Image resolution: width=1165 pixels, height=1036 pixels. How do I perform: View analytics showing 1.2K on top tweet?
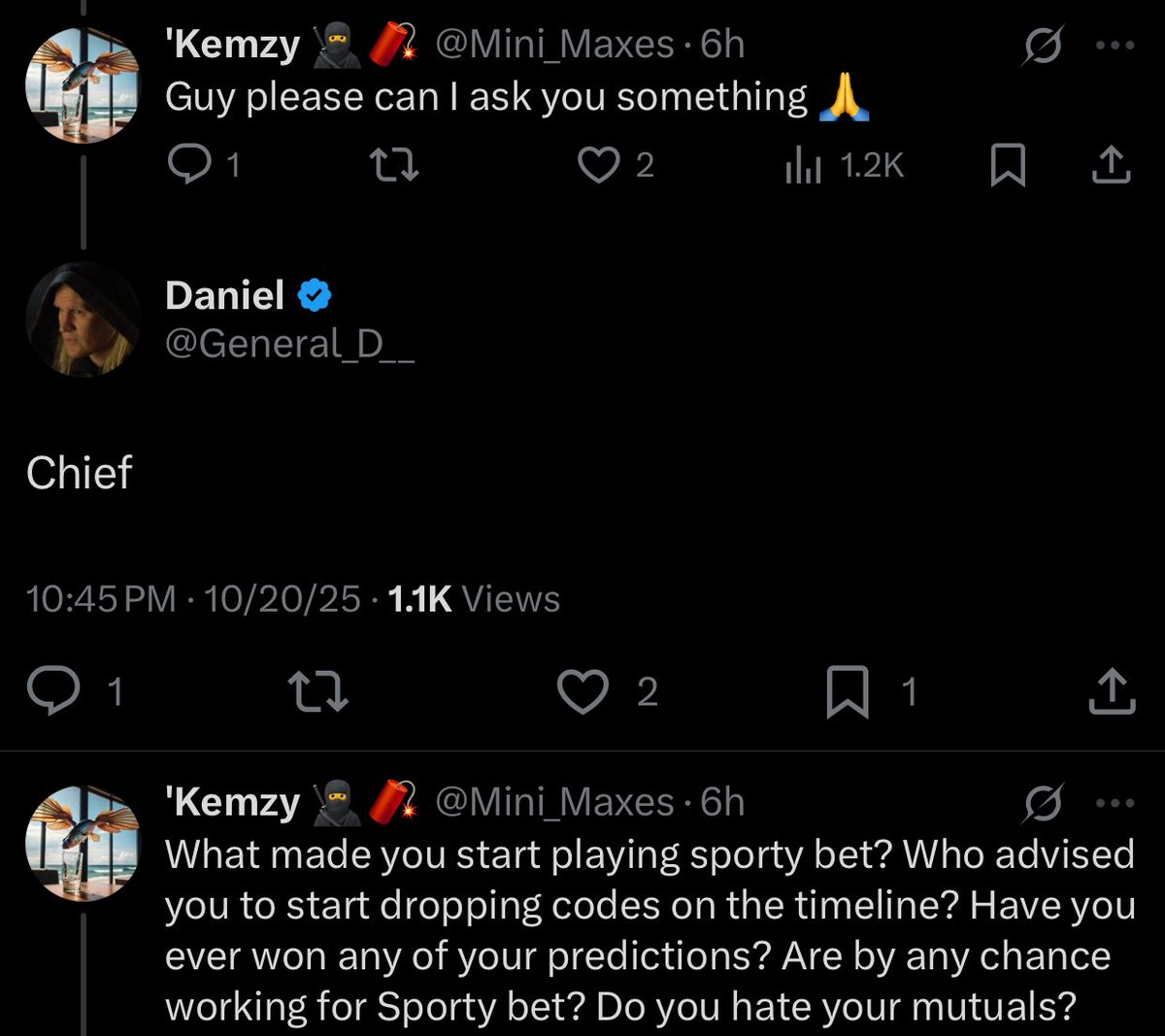point(802,167)
